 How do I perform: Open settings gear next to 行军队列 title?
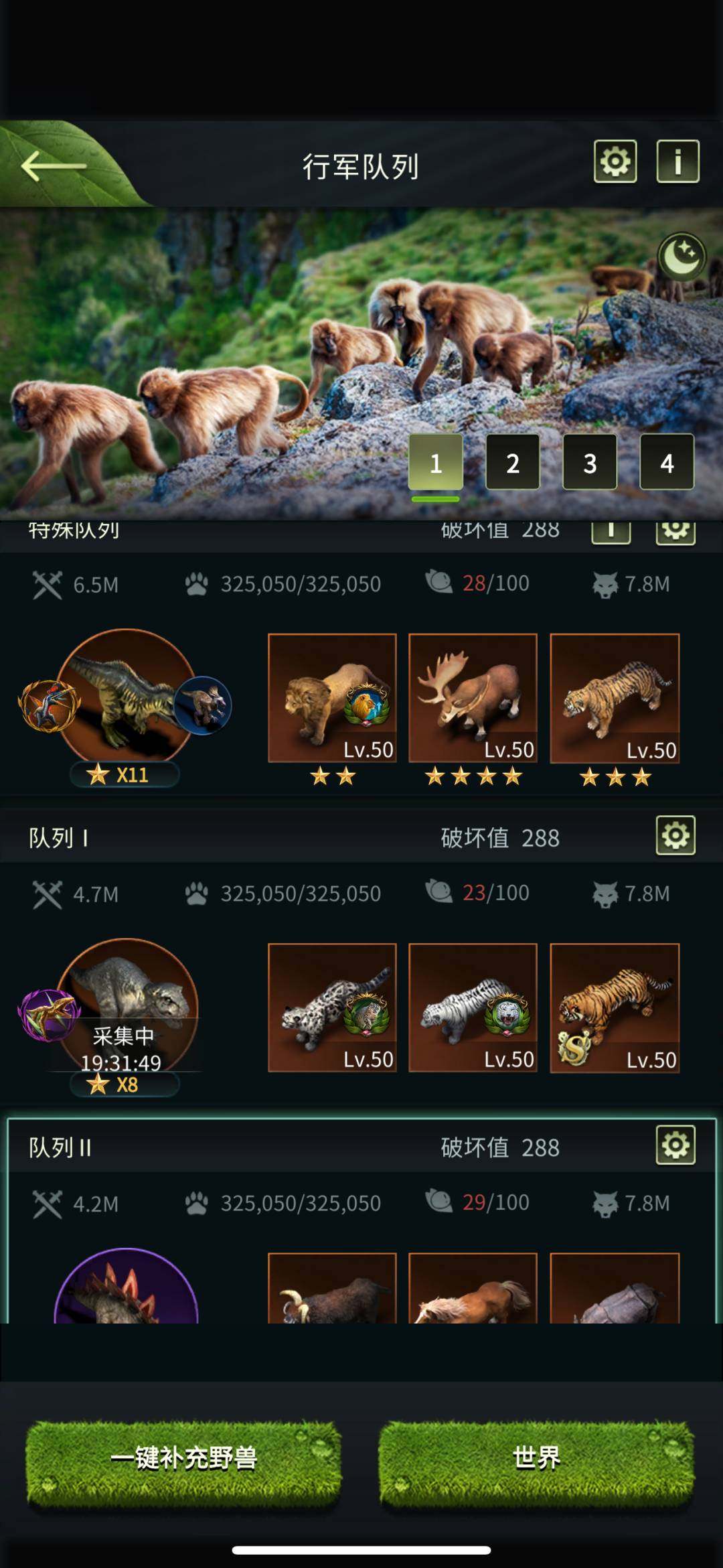(x=615, y=161)
